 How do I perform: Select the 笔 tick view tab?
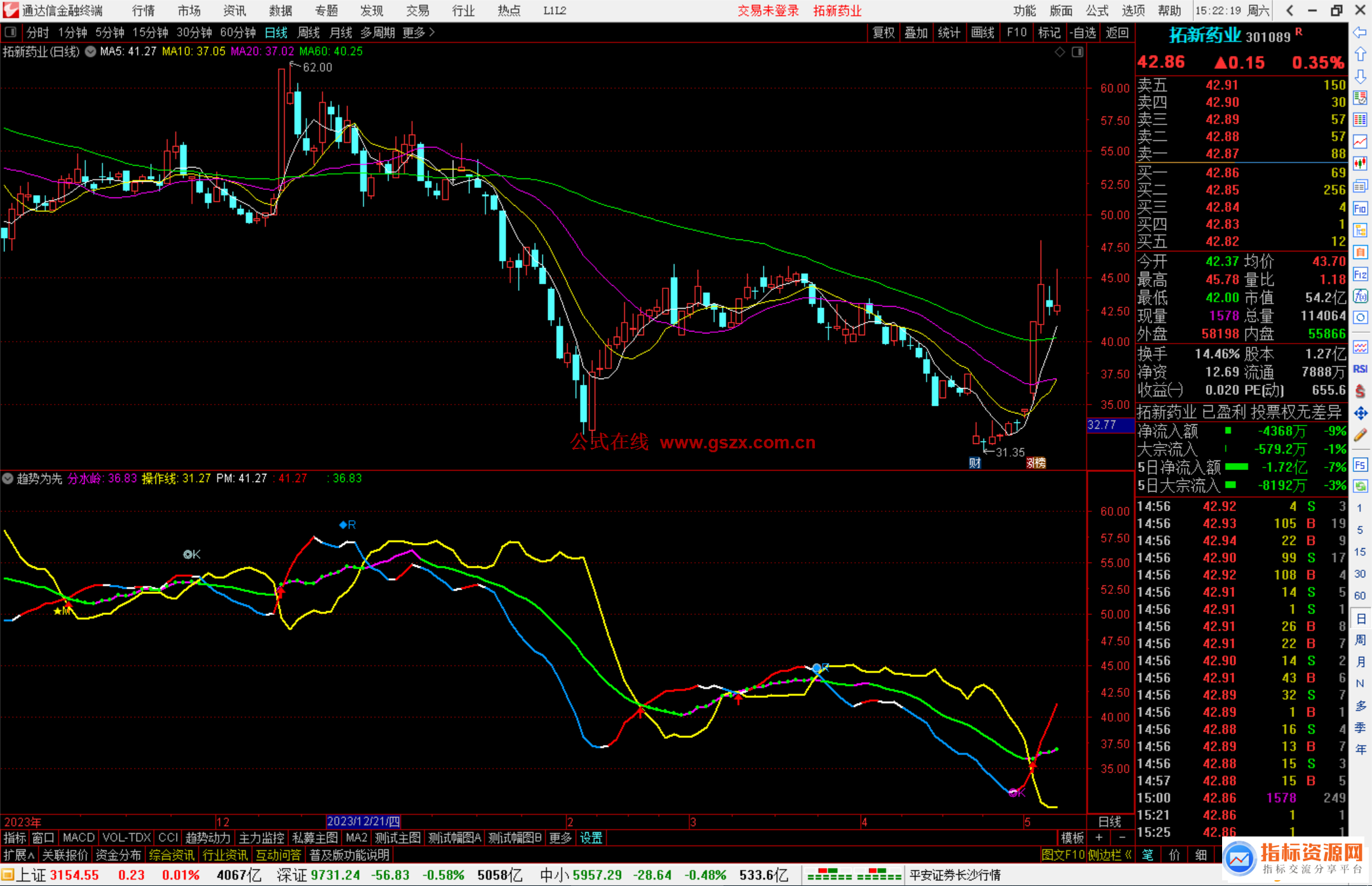coord(1147,855)
